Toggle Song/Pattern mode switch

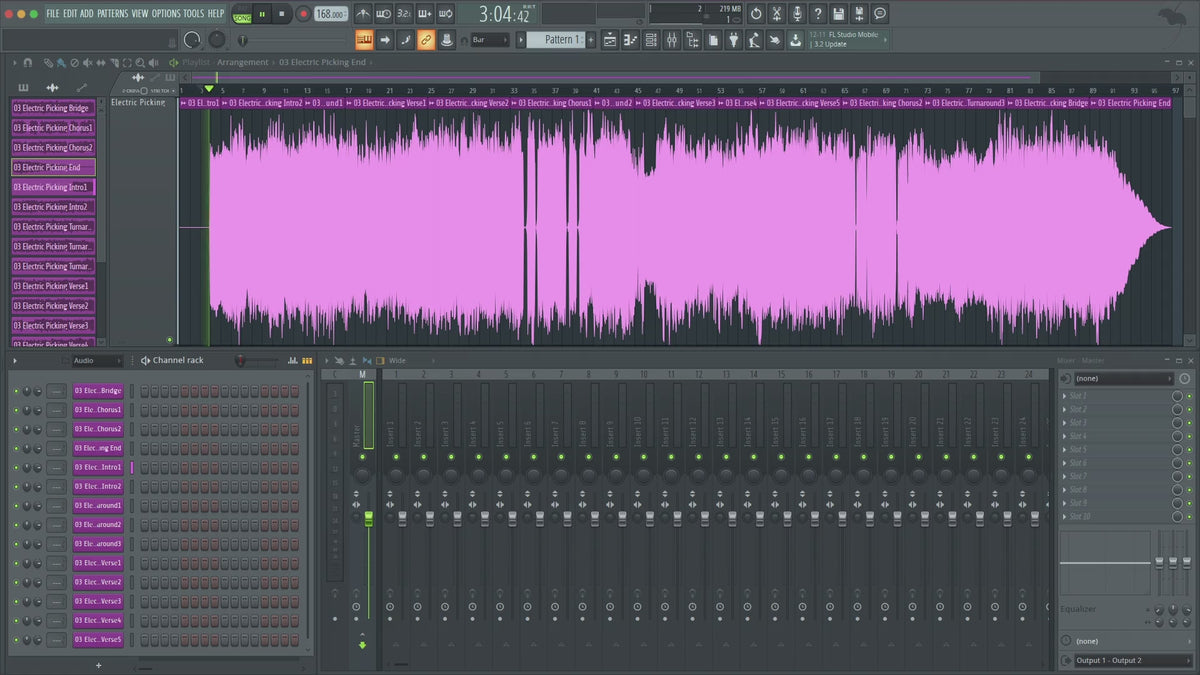pyautogui.click(x=242, y=15)
